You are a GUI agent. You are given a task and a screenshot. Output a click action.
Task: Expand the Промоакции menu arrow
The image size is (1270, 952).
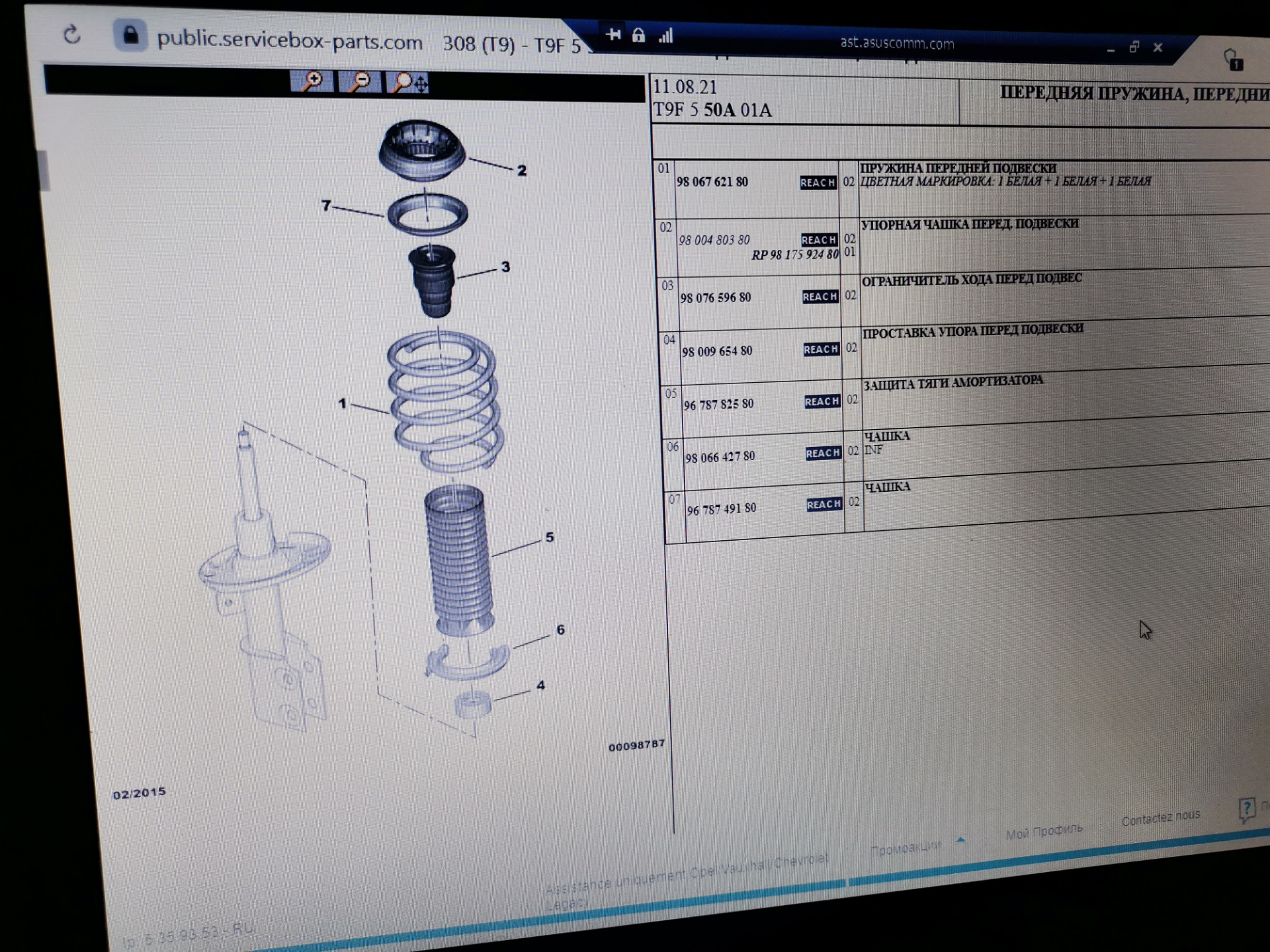point(960,840)
